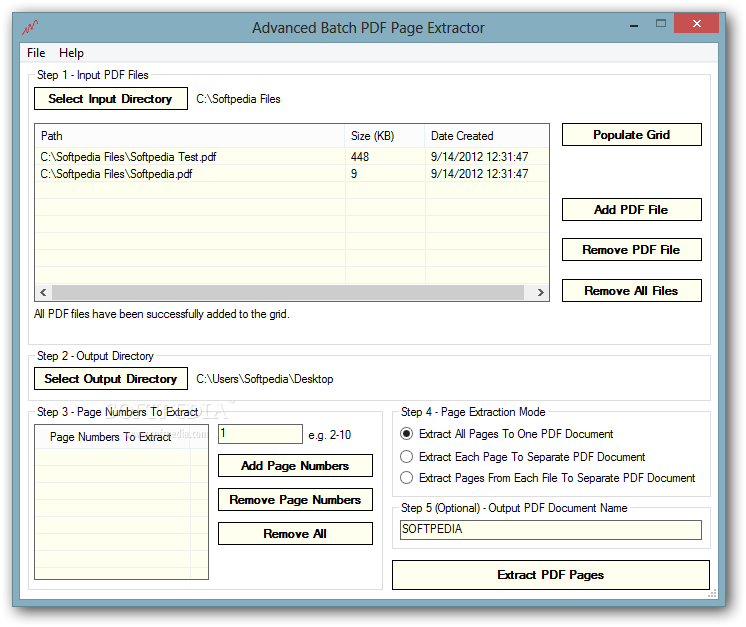The height and width of the screenshot is (627, 746).
Task: Click the Remove Page Numbers button
Action: pyautogui.click(x=295, y=500)
